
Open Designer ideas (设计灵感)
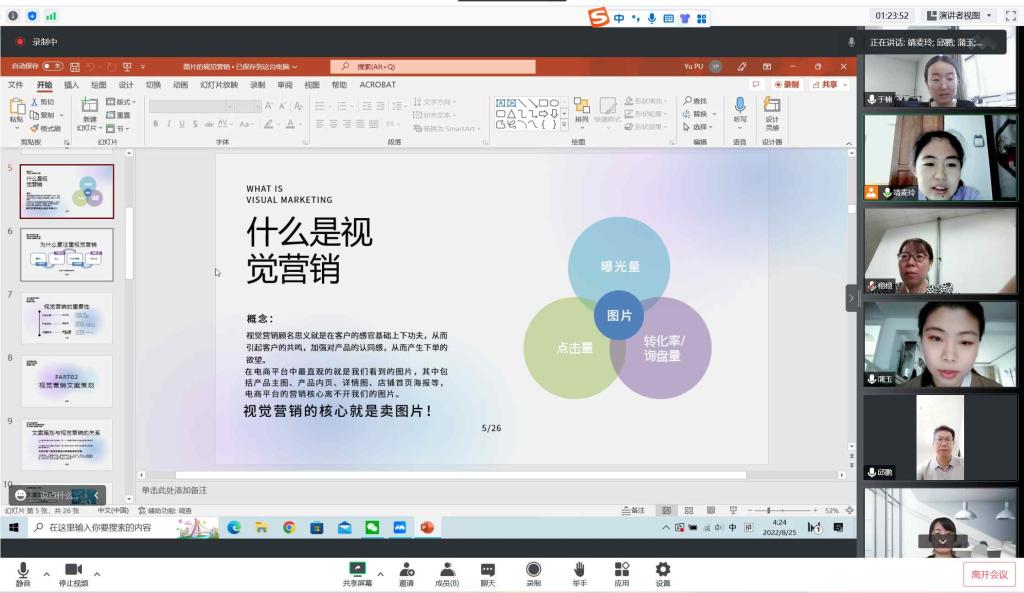click(x=772, y=113)
